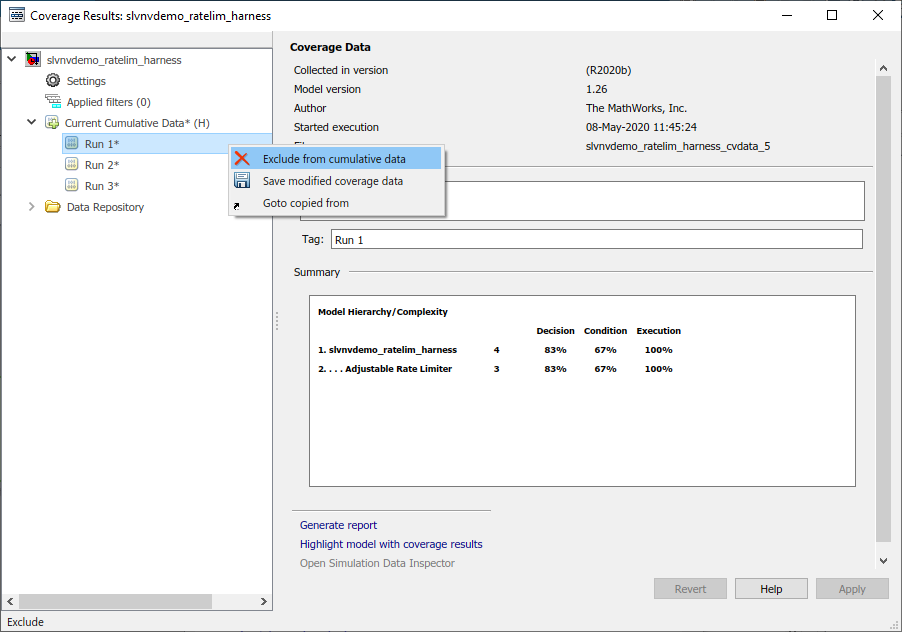Collapse the slvnvdemo_ratelim_harness root node
Screen dimensions: 902x632
12,60
